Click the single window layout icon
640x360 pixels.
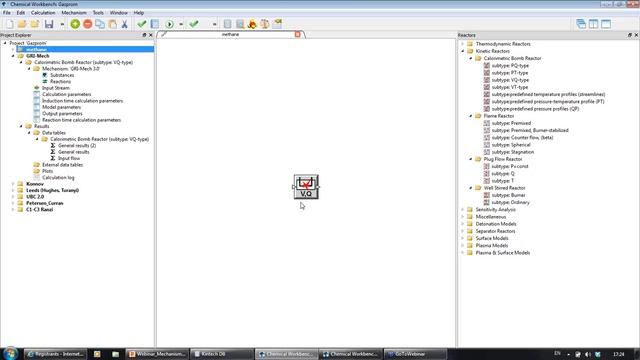[606, 24]
